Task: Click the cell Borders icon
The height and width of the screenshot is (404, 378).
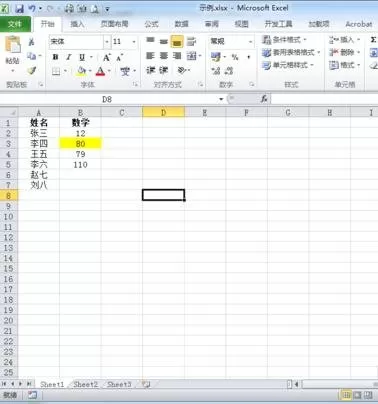Action: pyautogui.click(x=56, y=71)
